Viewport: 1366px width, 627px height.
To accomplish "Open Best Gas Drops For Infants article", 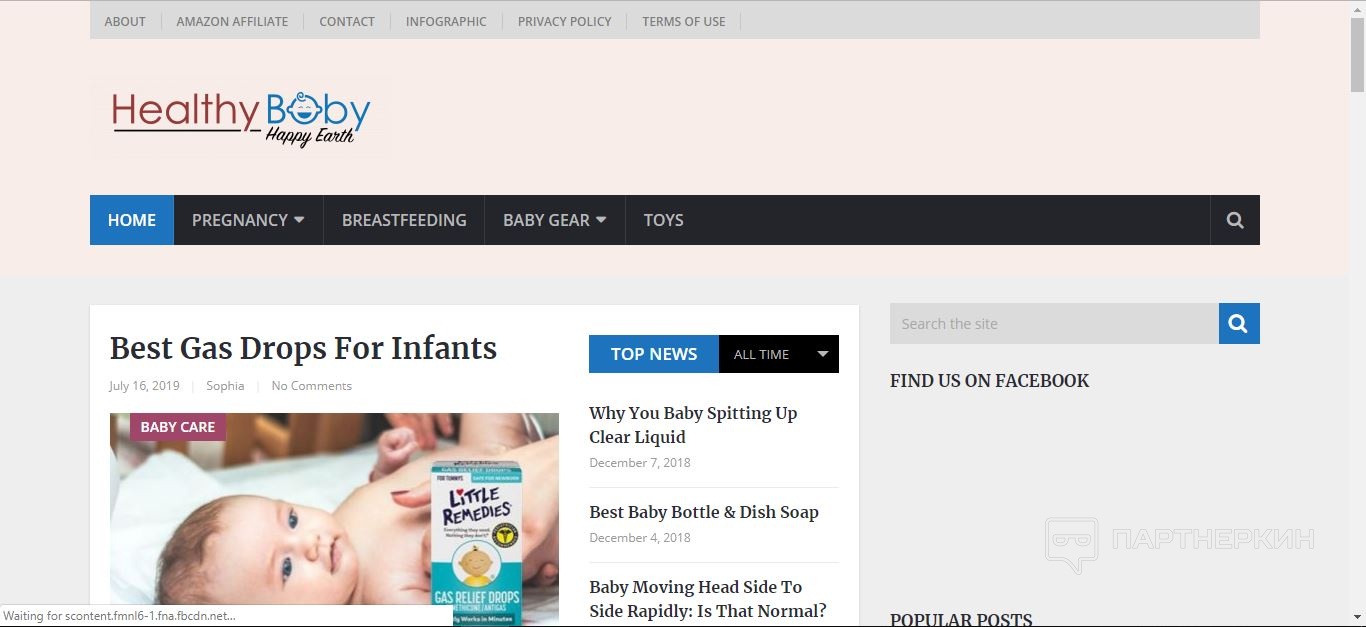I will (303, 348).
